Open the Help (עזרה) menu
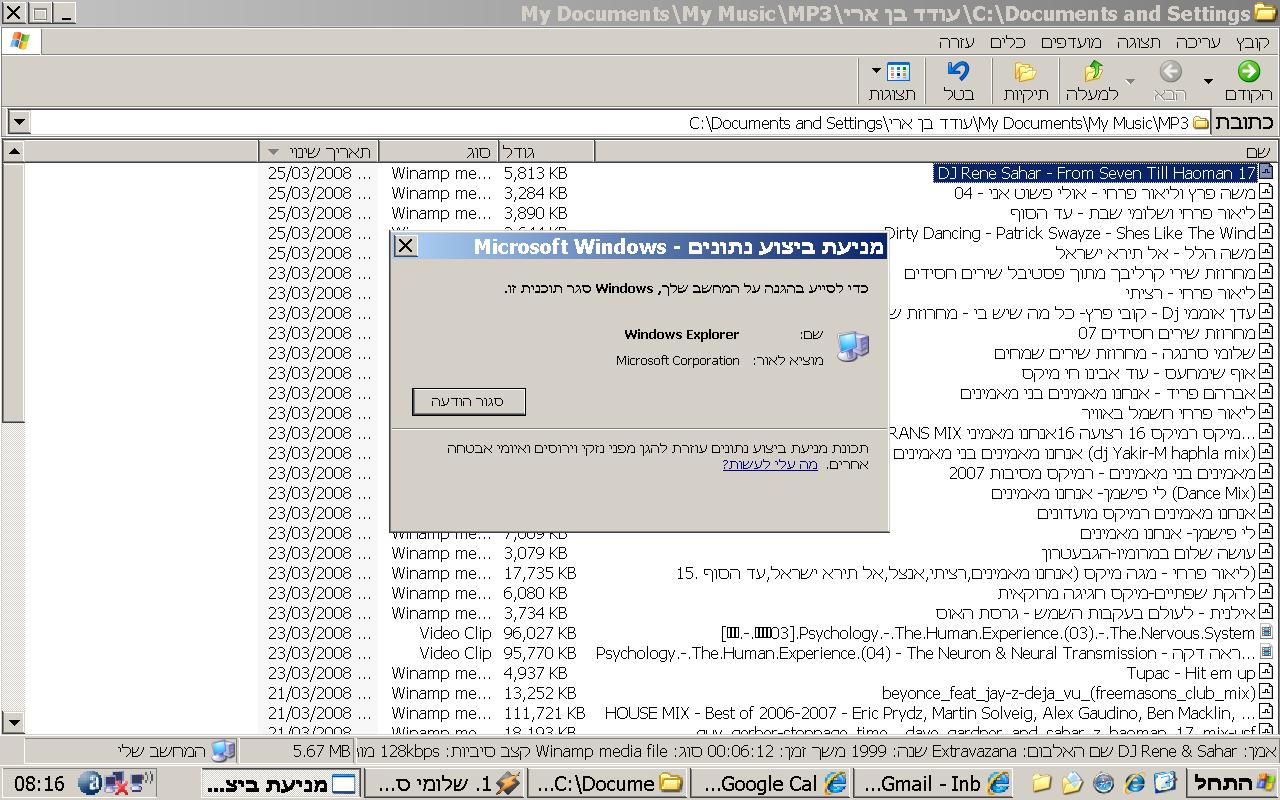The width and height of the screenshot is (1280, 800). tap(956, 42)
